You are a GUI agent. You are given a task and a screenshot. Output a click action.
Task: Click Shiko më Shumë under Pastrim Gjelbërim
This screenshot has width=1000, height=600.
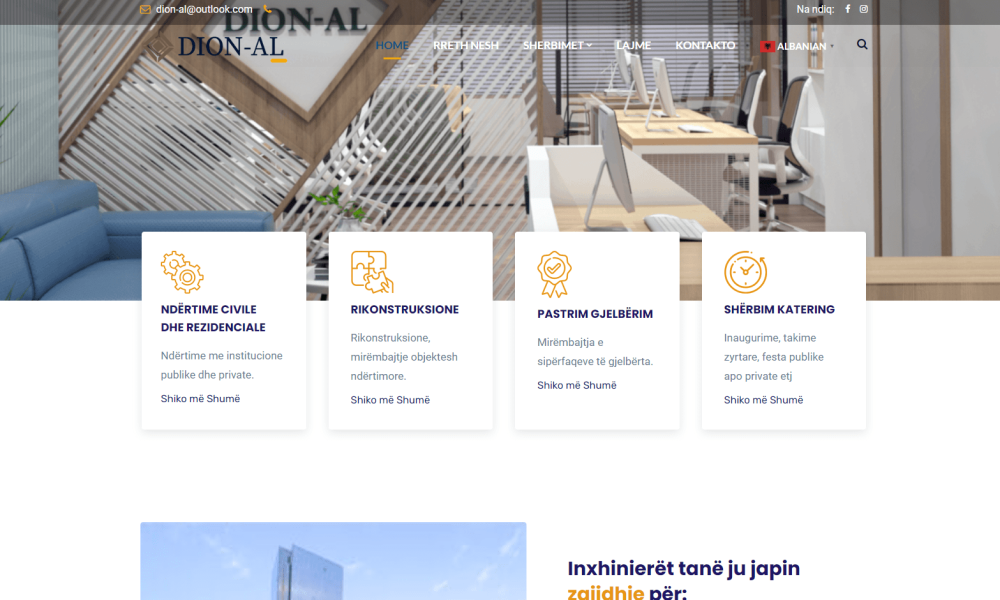577,385
